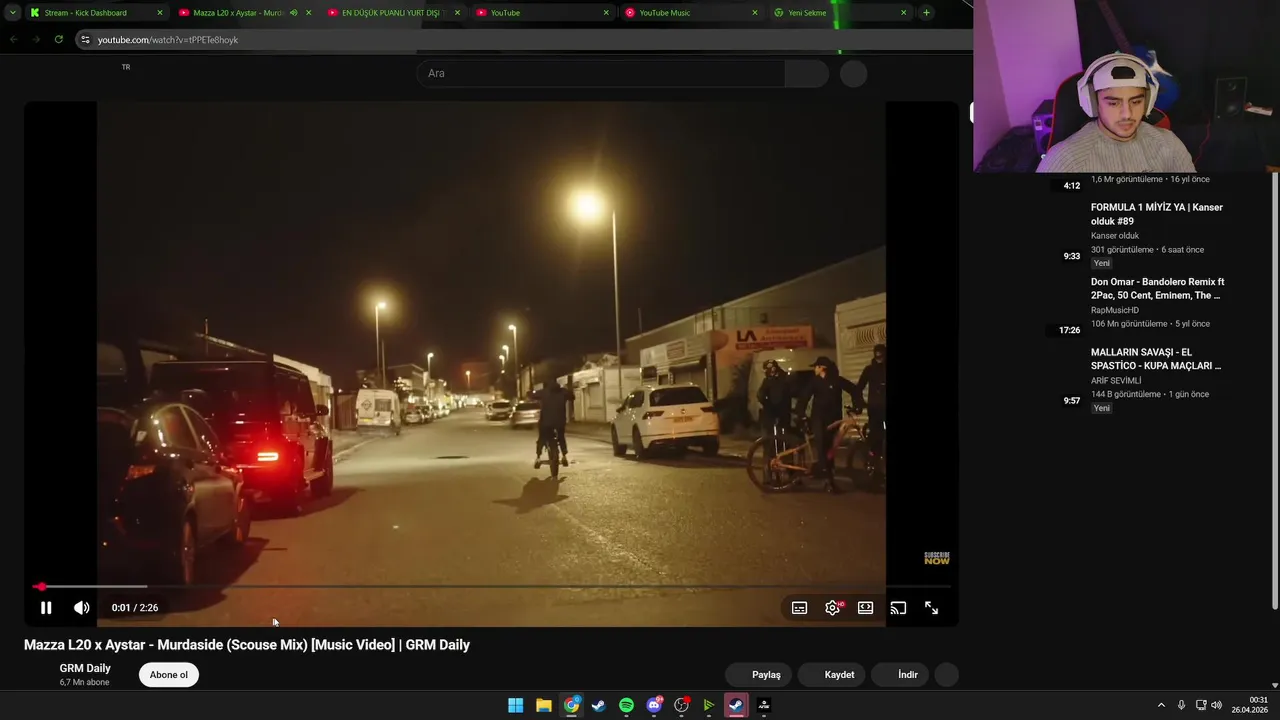Click the round voice search button
This screenshot has width=1280, height=720.
pyautogui.click(x=853, y=73)
